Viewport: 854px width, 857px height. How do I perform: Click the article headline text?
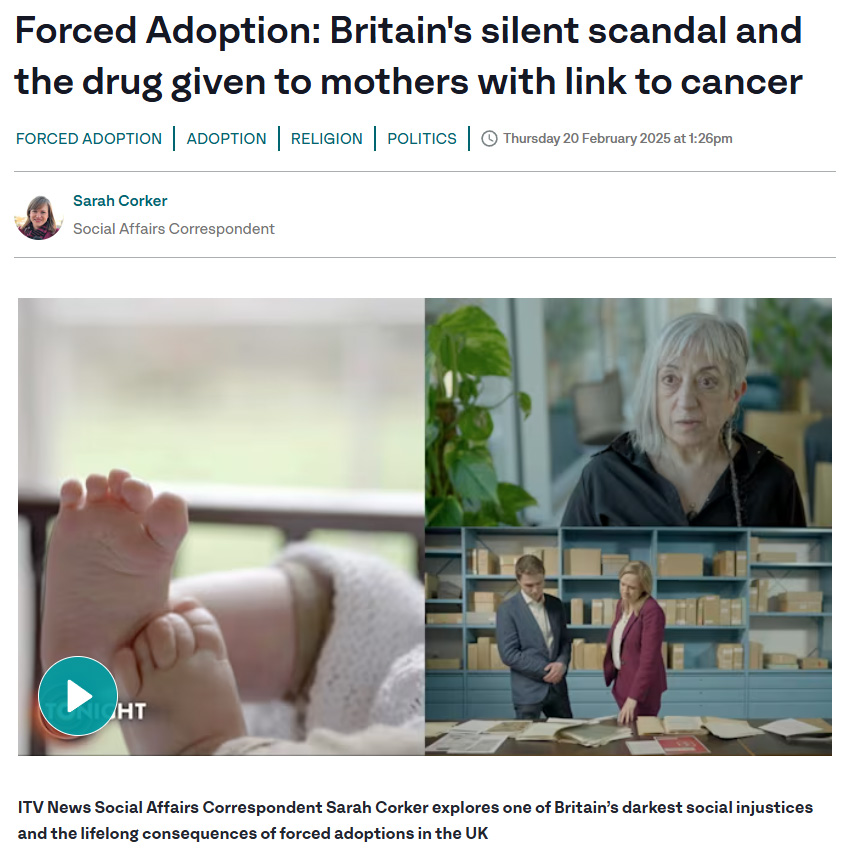point(409,56)
